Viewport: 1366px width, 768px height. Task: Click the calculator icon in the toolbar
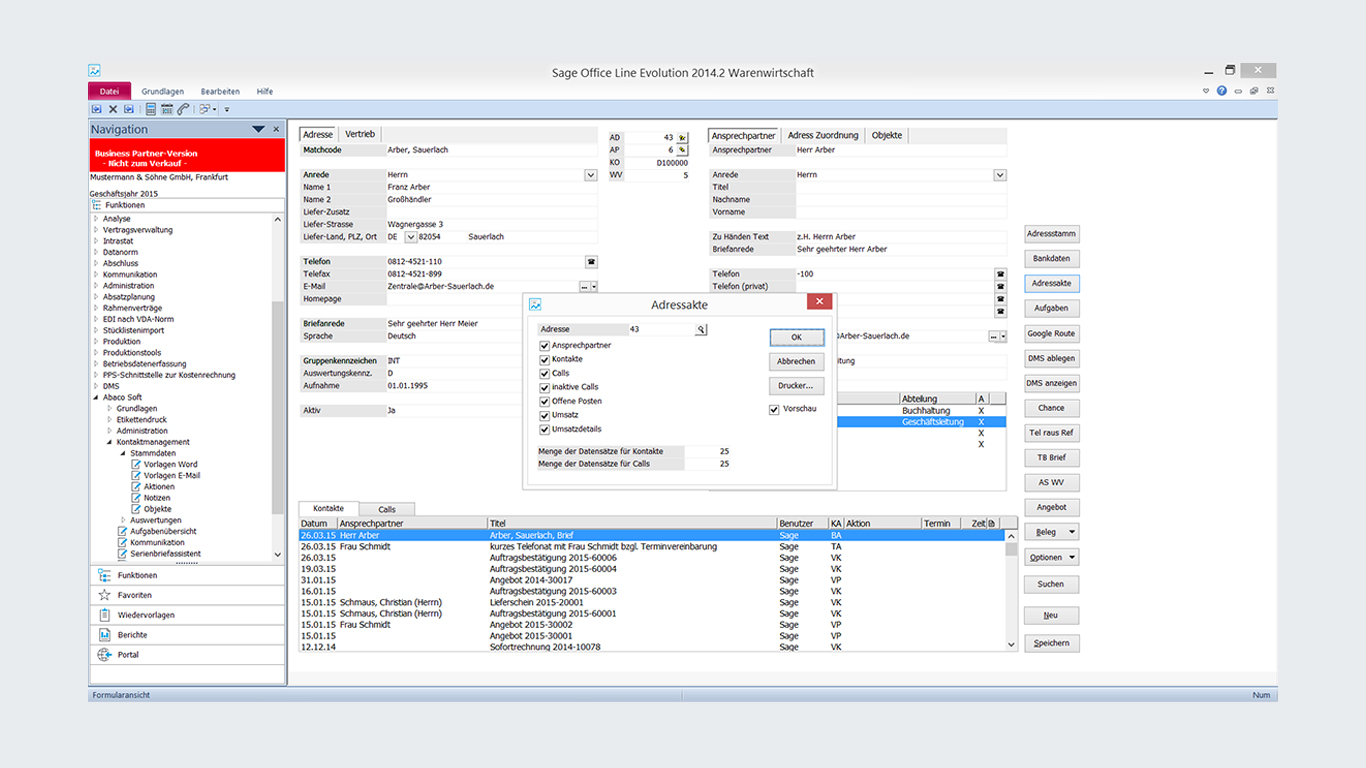pos(151,109)
